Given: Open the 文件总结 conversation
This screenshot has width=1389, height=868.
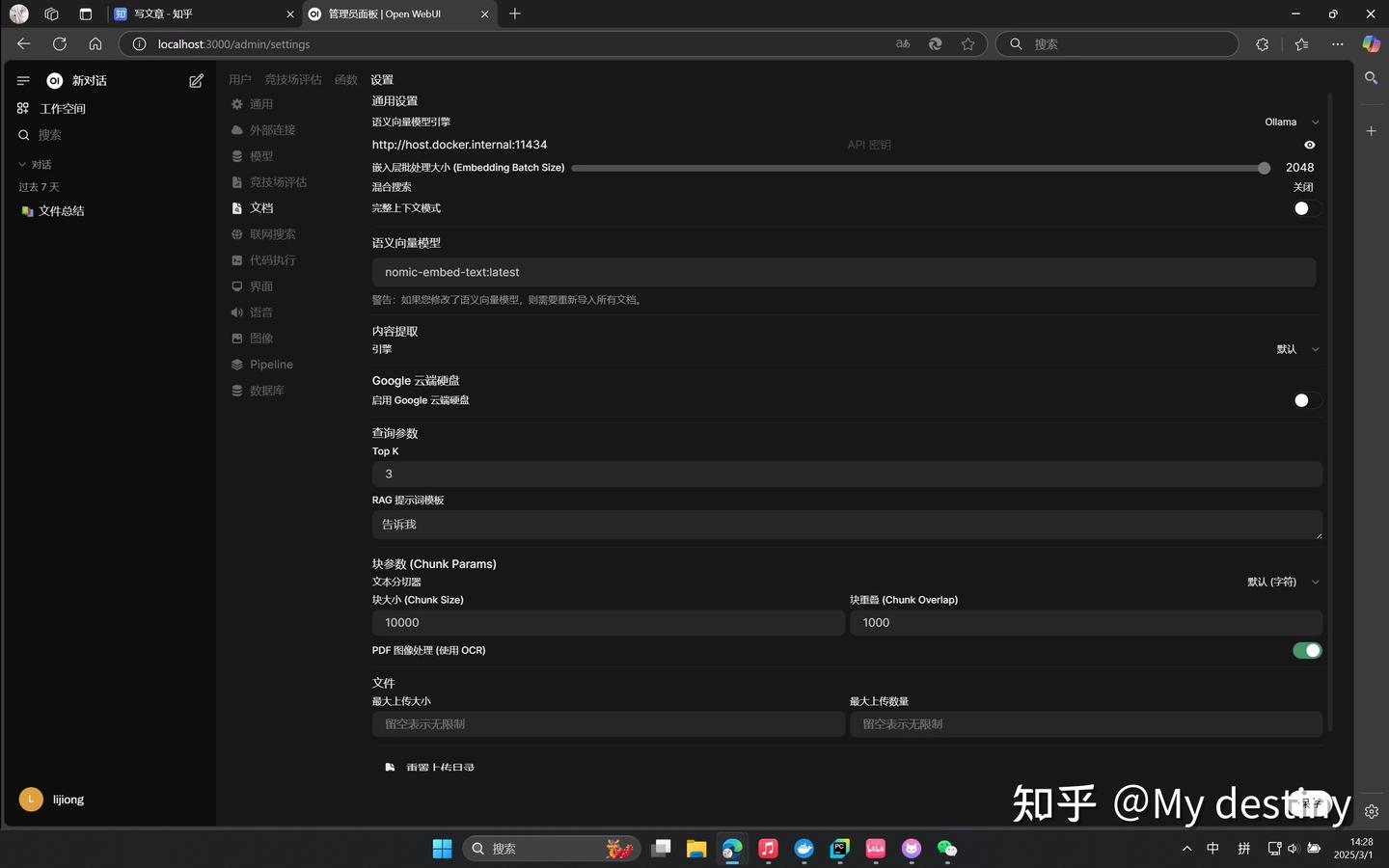Looking at the screenshot, I should [x=62, y=211].
